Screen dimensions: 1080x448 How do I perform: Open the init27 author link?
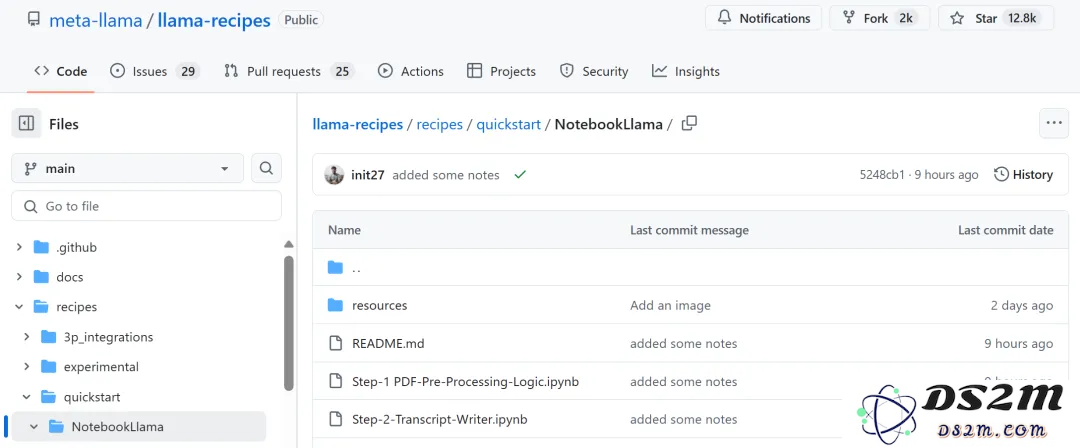[x=367, y=175]
